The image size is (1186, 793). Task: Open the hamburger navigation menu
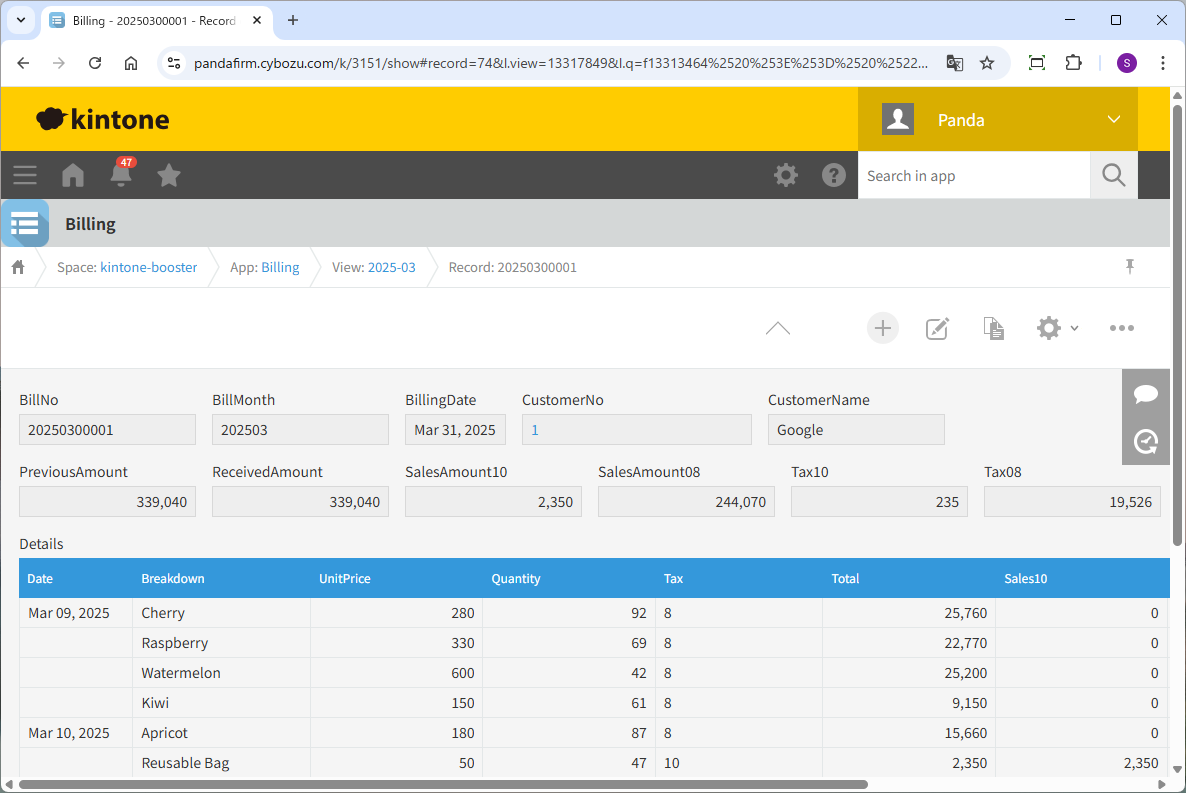pos(25,175)
